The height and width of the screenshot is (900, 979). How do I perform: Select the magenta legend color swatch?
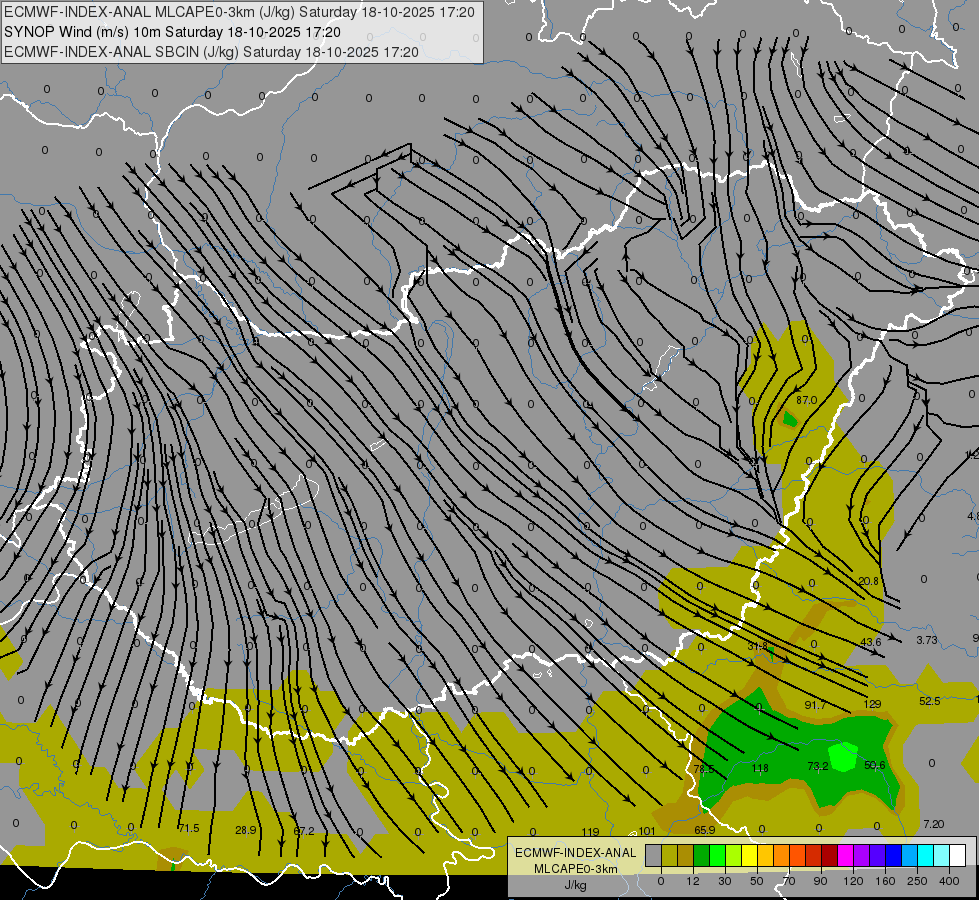tap(846, 855)
